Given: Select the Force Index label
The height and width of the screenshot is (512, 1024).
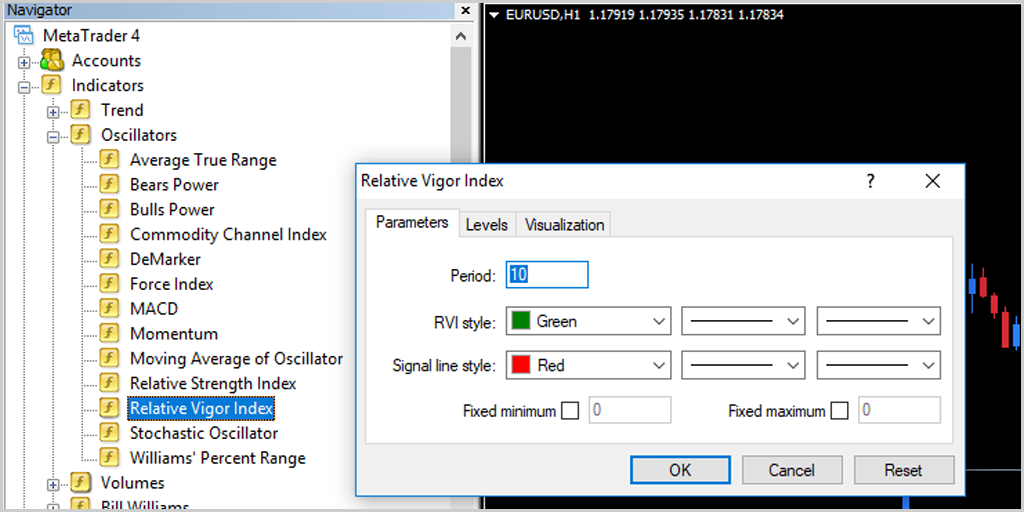Looking at the screenshot, I should 172,284.
